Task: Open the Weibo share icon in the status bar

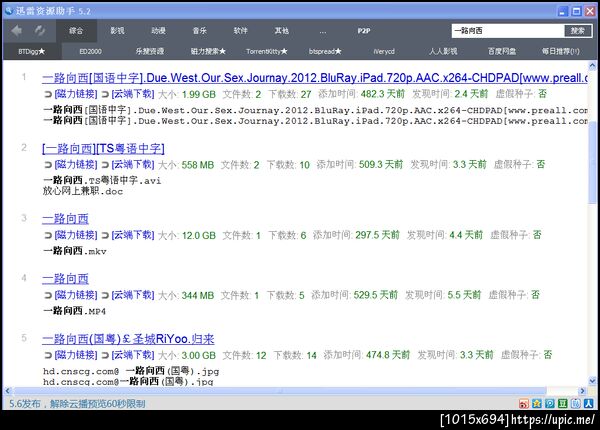Action: [523, 403]
